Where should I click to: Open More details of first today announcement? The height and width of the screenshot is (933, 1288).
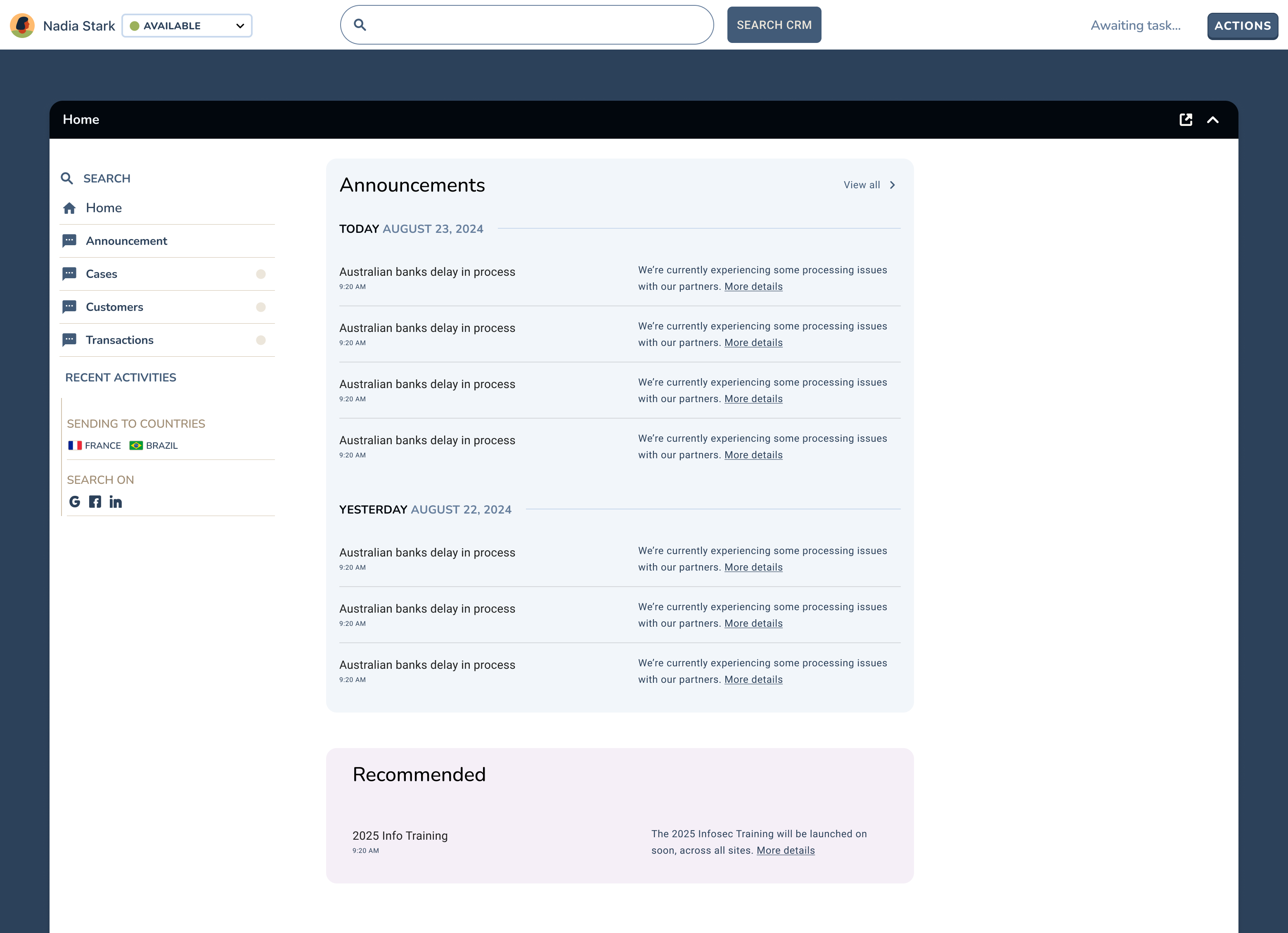coord(753,286)
